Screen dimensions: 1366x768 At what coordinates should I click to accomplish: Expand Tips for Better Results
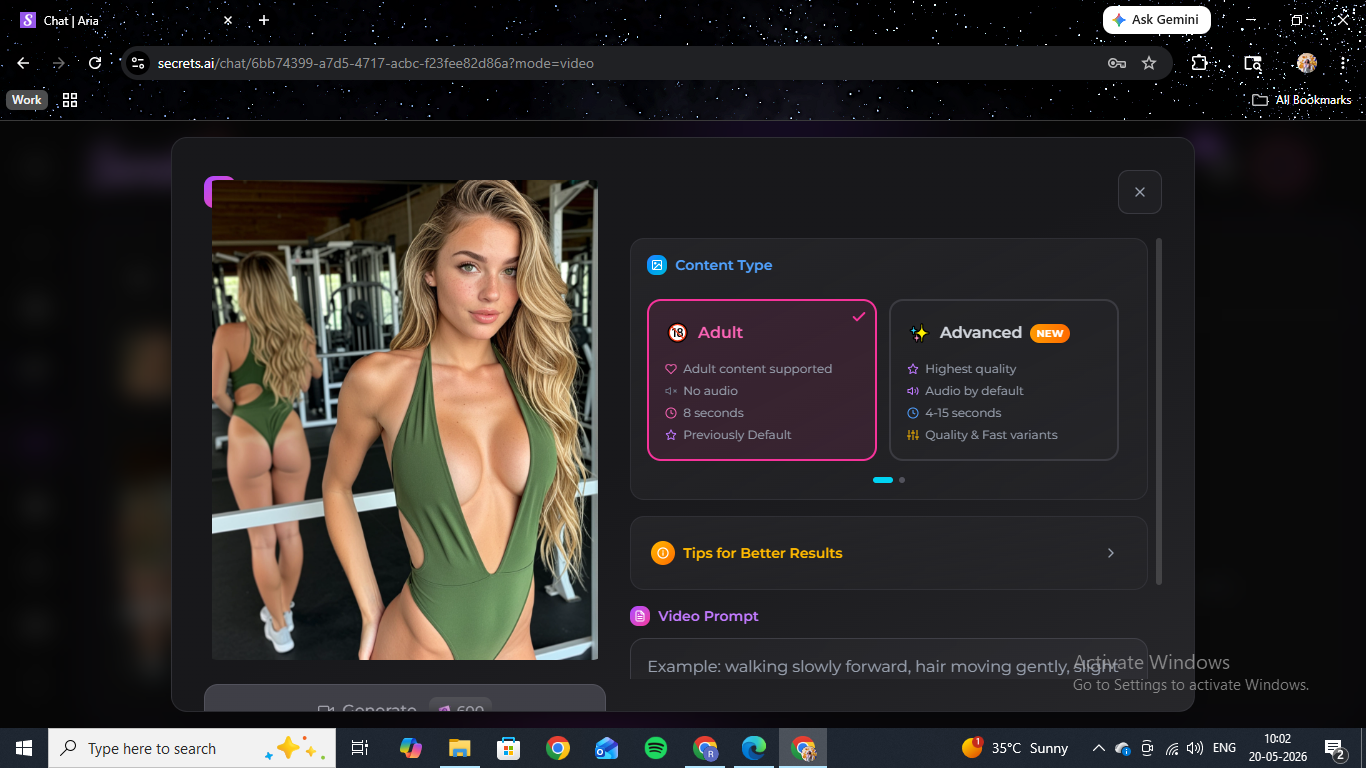coord(888,553)
